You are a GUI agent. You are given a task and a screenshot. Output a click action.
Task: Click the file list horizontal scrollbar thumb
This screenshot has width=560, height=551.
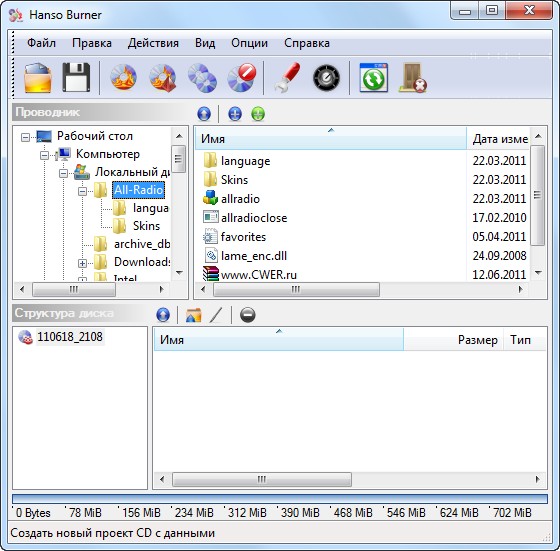pyautogui.click(x=296, y=289)
